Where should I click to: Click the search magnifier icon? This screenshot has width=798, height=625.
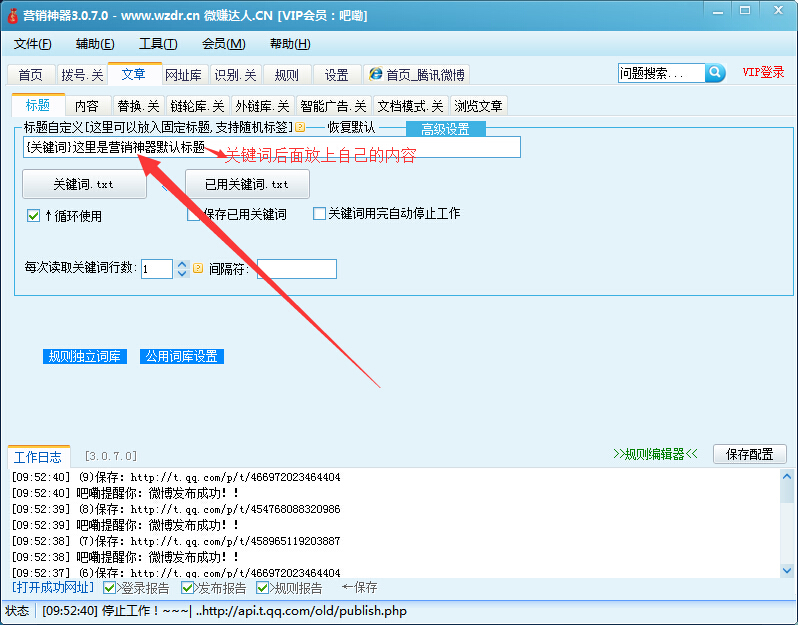coord(715,73)
